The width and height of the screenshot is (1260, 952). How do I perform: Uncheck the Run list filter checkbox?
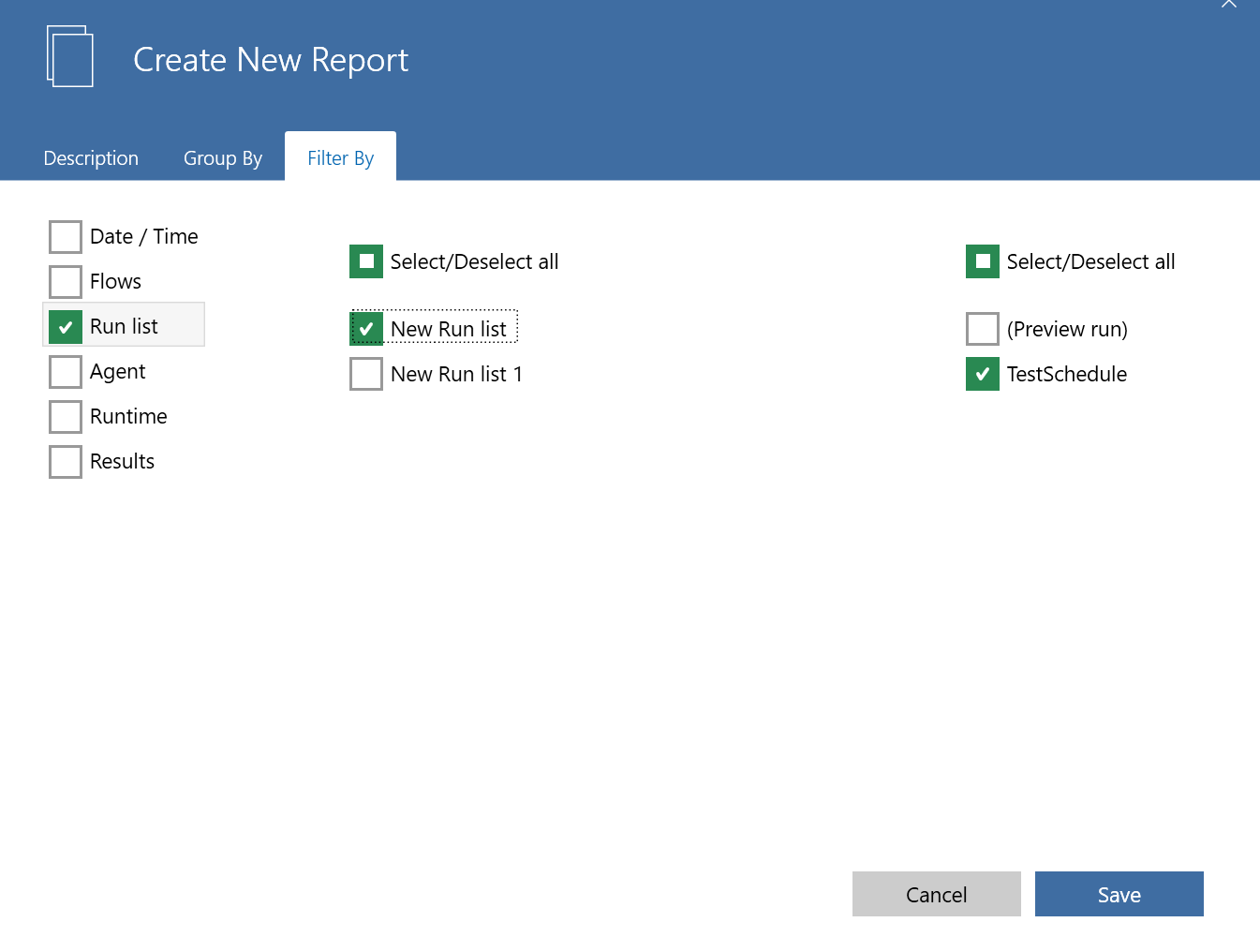pos(65,326)
